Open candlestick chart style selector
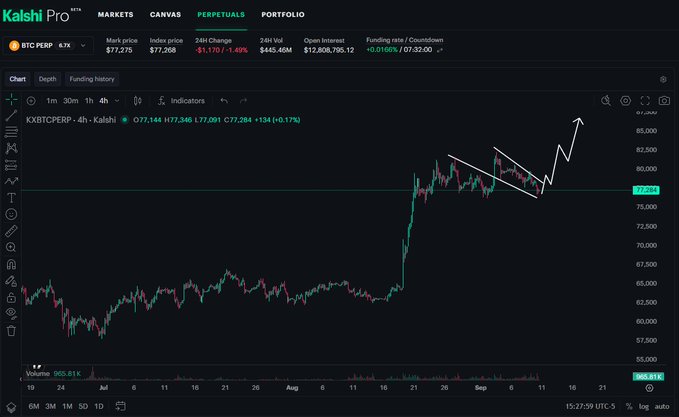 [137, 101]
